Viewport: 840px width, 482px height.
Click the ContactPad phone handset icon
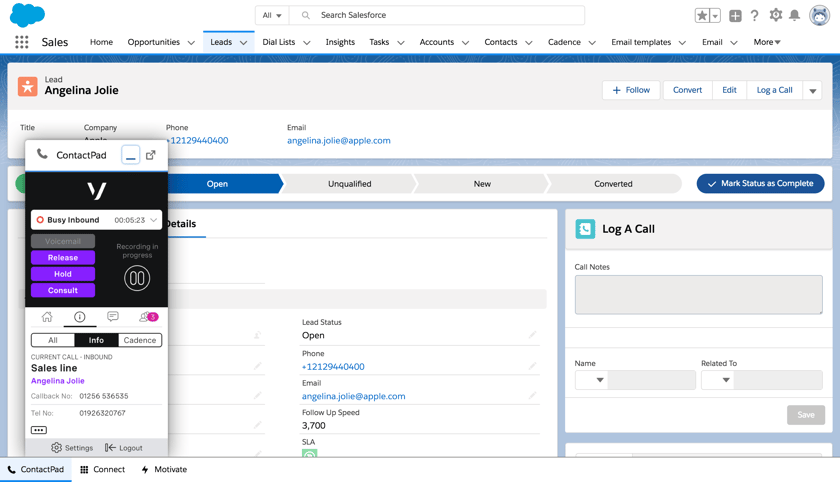pyautogui.click(x=42, y=154)
